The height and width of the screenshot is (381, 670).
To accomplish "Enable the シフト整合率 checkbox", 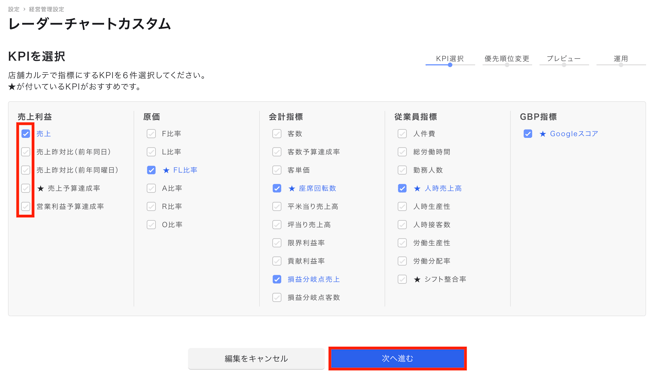I will click(x=402, y=279).
